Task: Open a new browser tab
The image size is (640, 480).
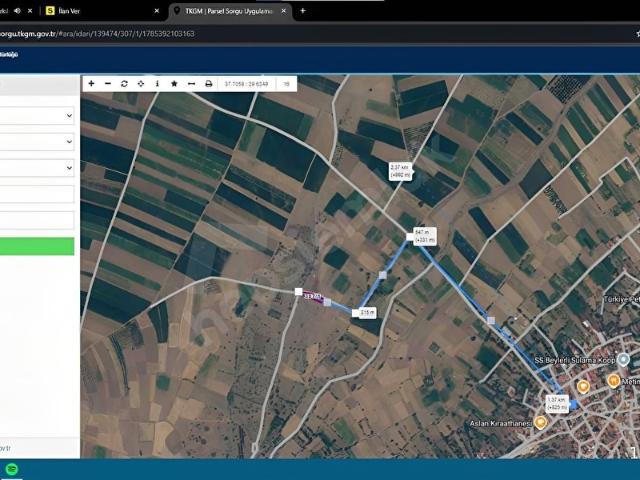Action: pyautogui.click(x=303, y=11)
